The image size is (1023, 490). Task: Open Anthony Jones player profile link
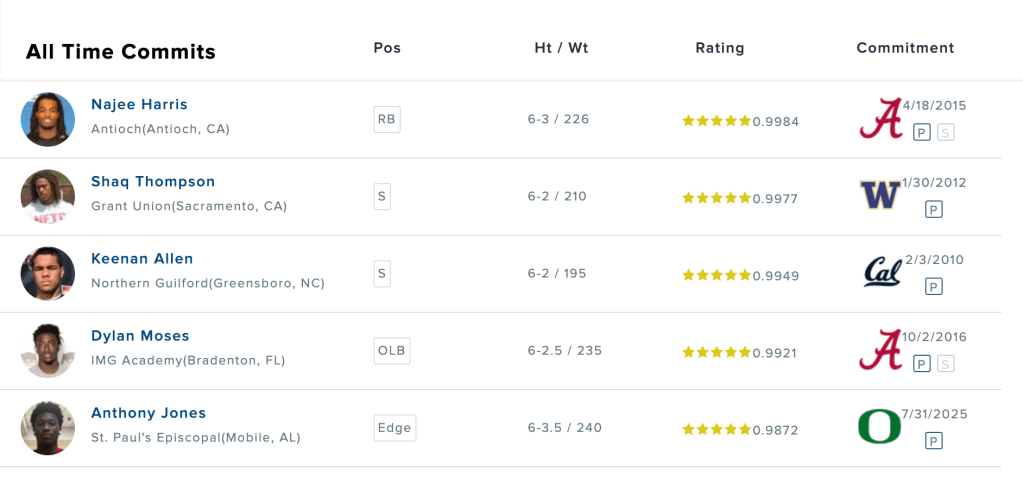click(148, 412)
